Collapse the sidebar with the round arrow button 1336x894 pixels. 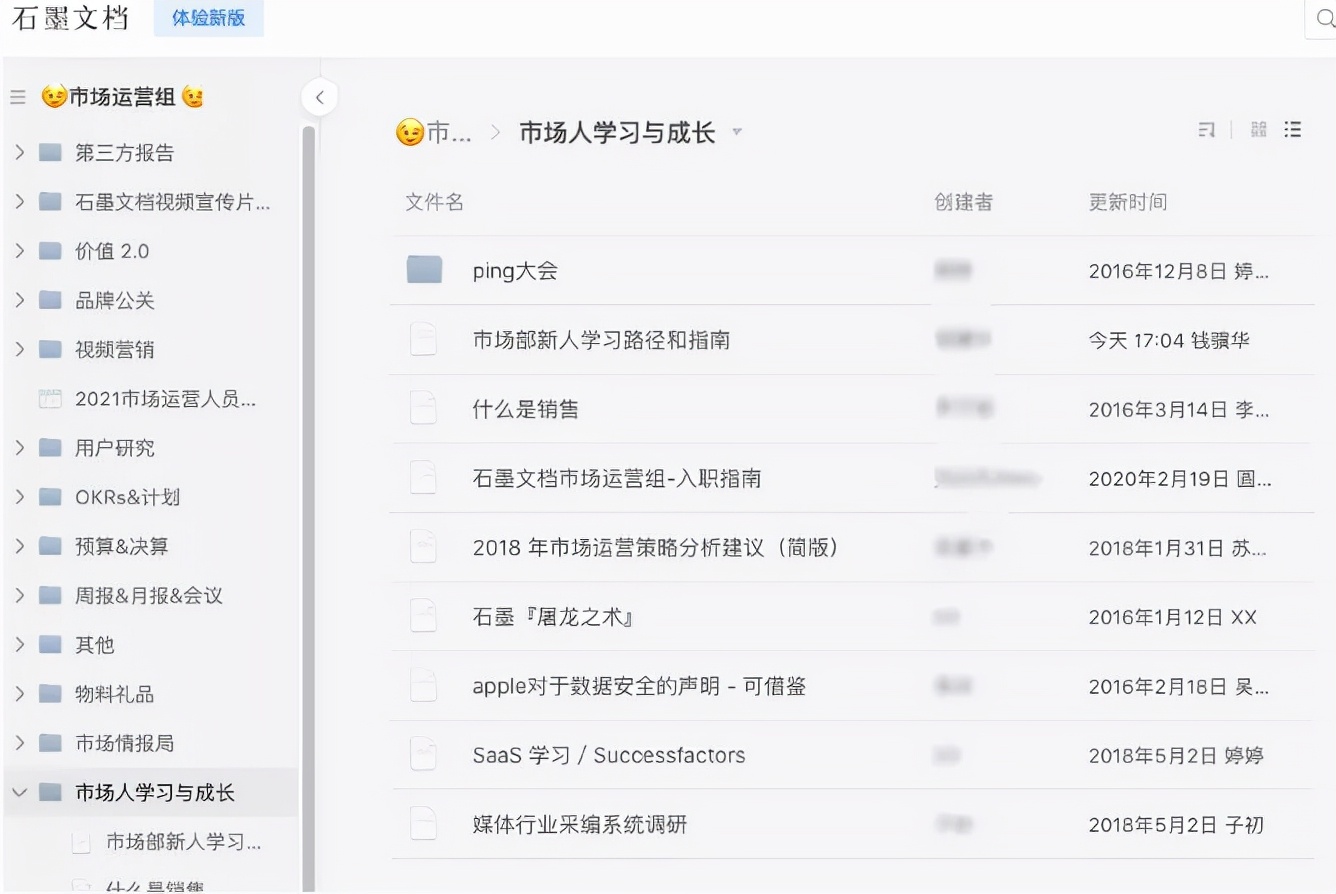(319, 97)
